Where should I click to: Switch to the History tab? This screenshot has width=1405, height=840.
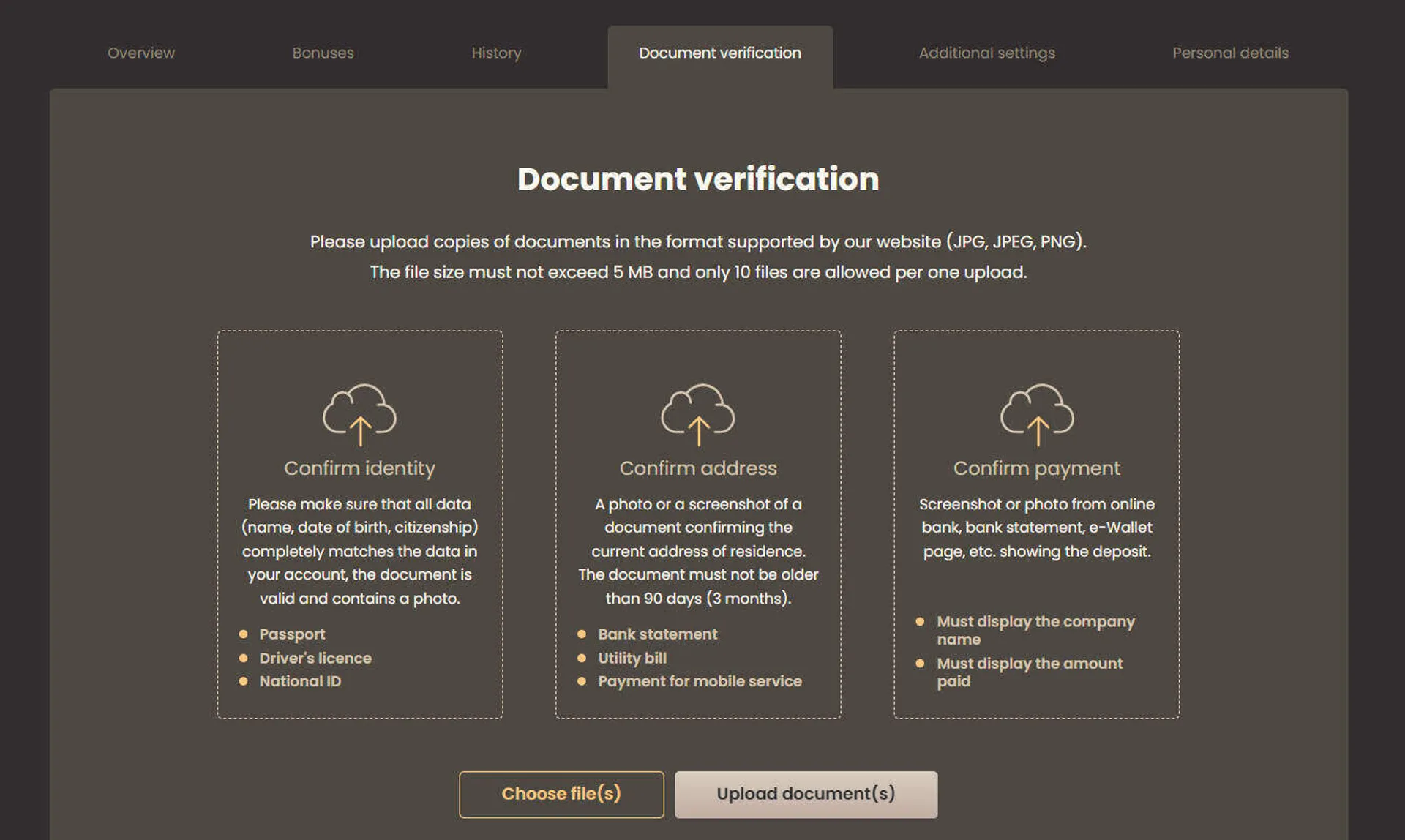pos(496,53)
